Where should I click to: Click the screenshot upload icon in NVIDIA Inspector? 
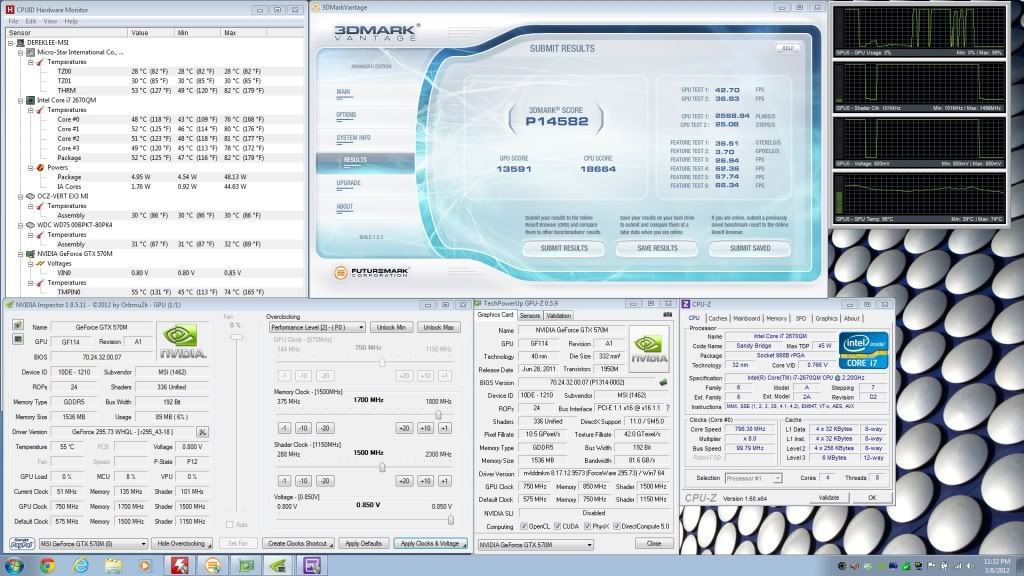[18, 325]
